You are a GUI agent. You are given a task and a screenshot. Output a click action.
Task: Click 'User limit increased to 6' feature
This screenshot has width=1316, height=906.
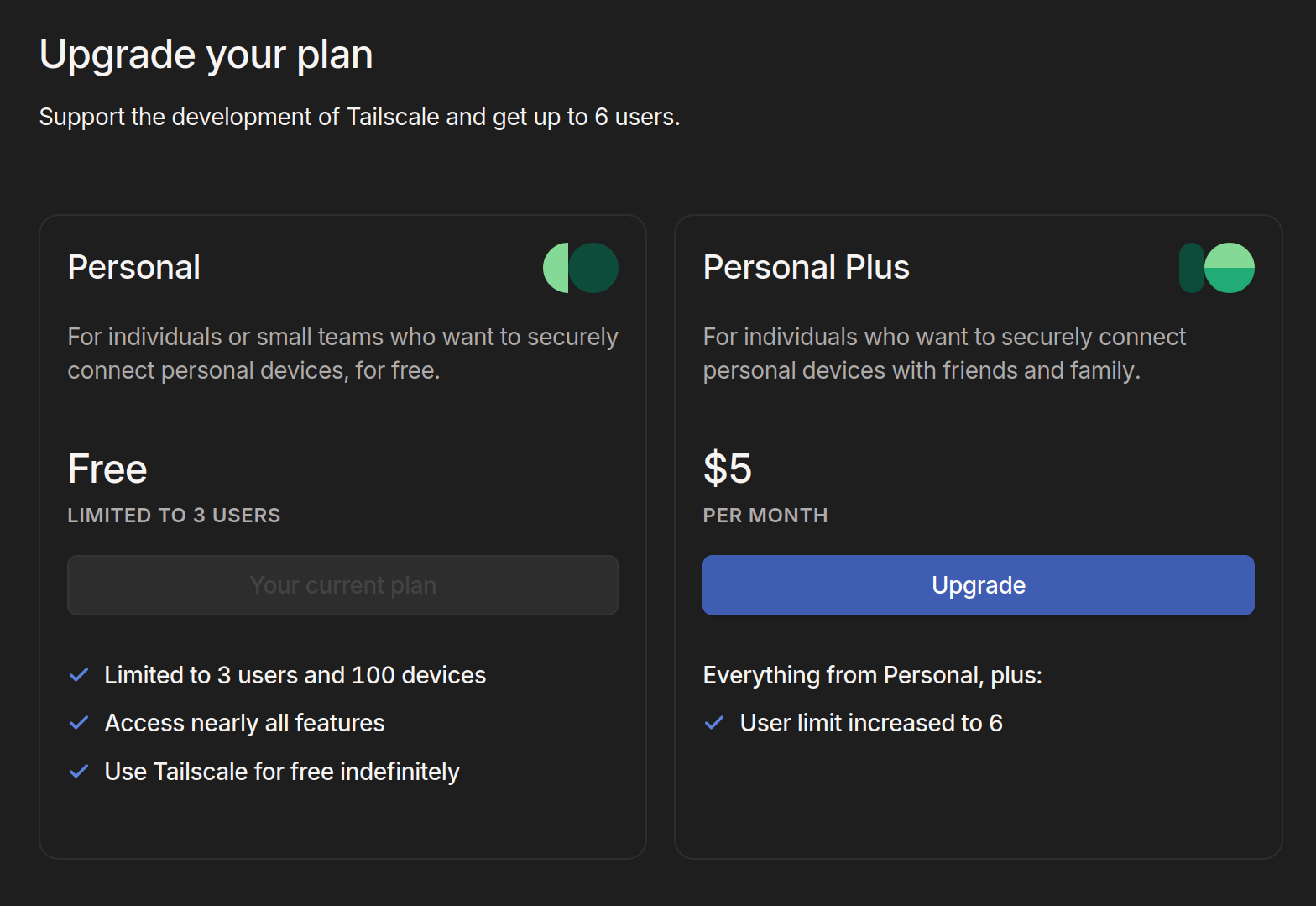point(871,723)
